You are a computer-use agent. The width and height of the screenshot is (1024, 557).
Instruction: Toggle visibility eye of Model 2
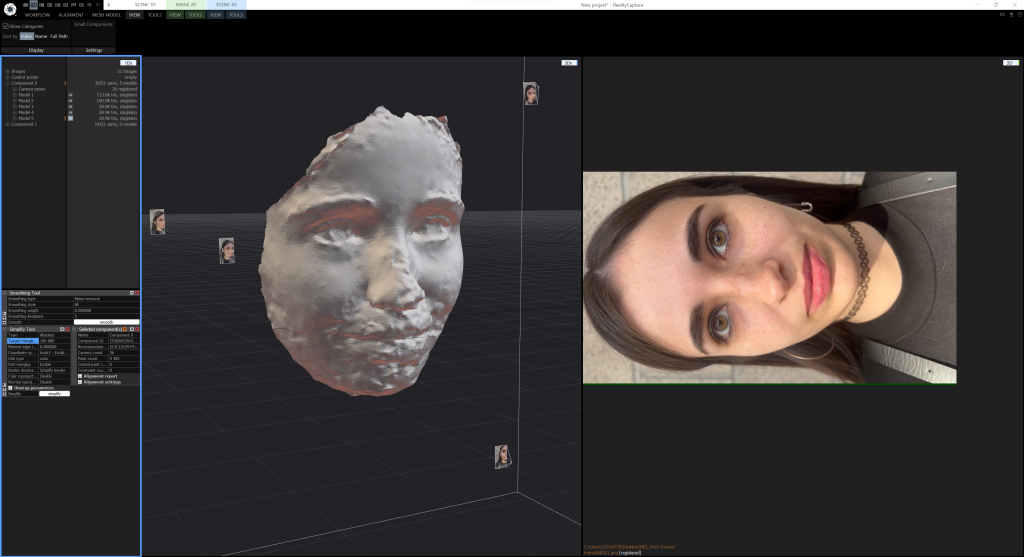pyautogui.click(x=71, y=101)
